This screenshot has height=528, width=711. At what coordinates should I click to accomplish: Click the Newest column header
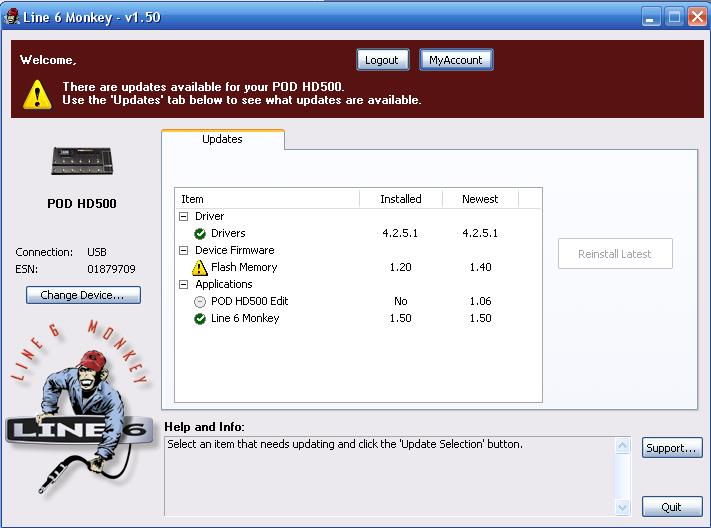[480, 199]
